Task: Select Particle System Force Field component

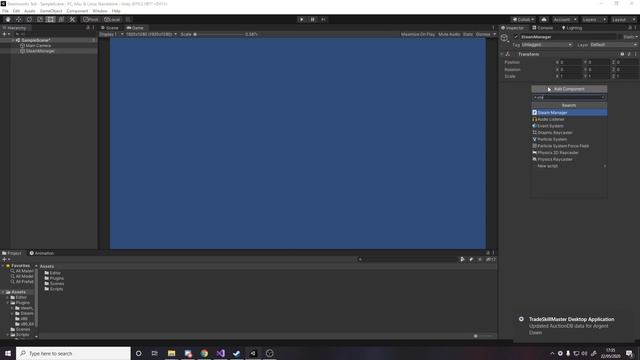Action: click(569, 146)
